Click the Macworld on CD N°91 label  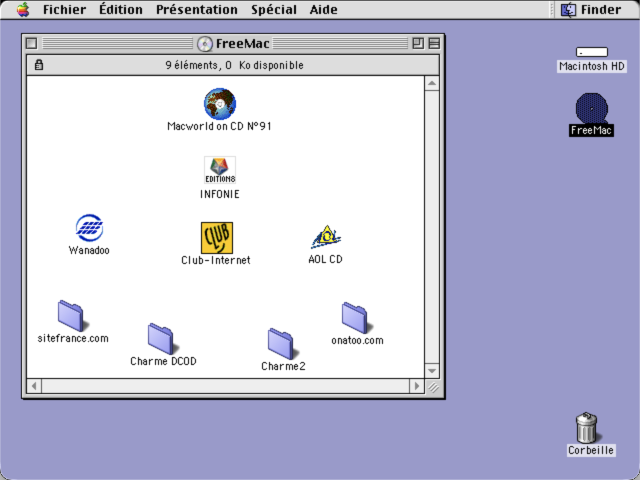pos(220,126)
